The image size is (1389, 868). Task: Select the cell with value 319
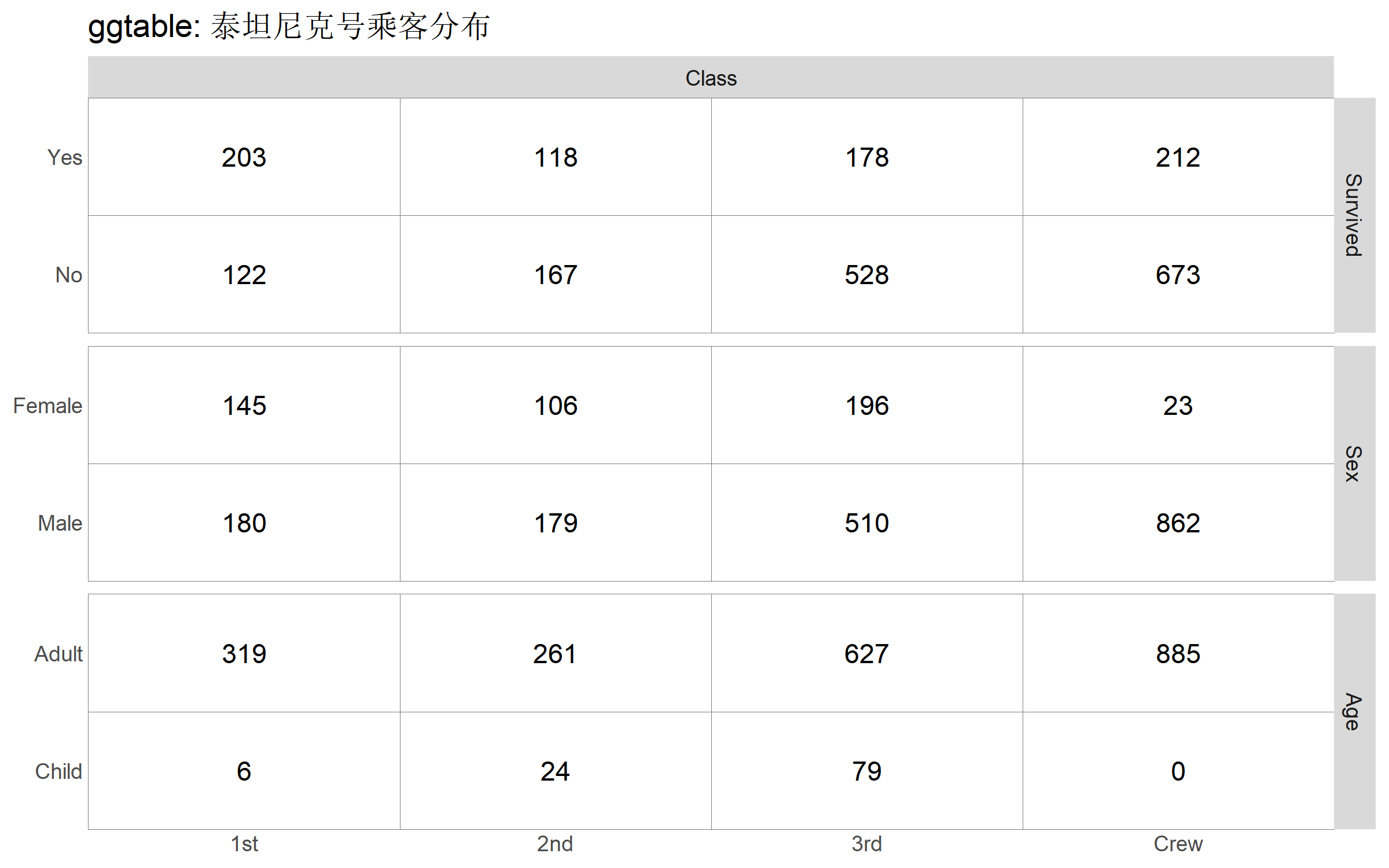(244, 654)
